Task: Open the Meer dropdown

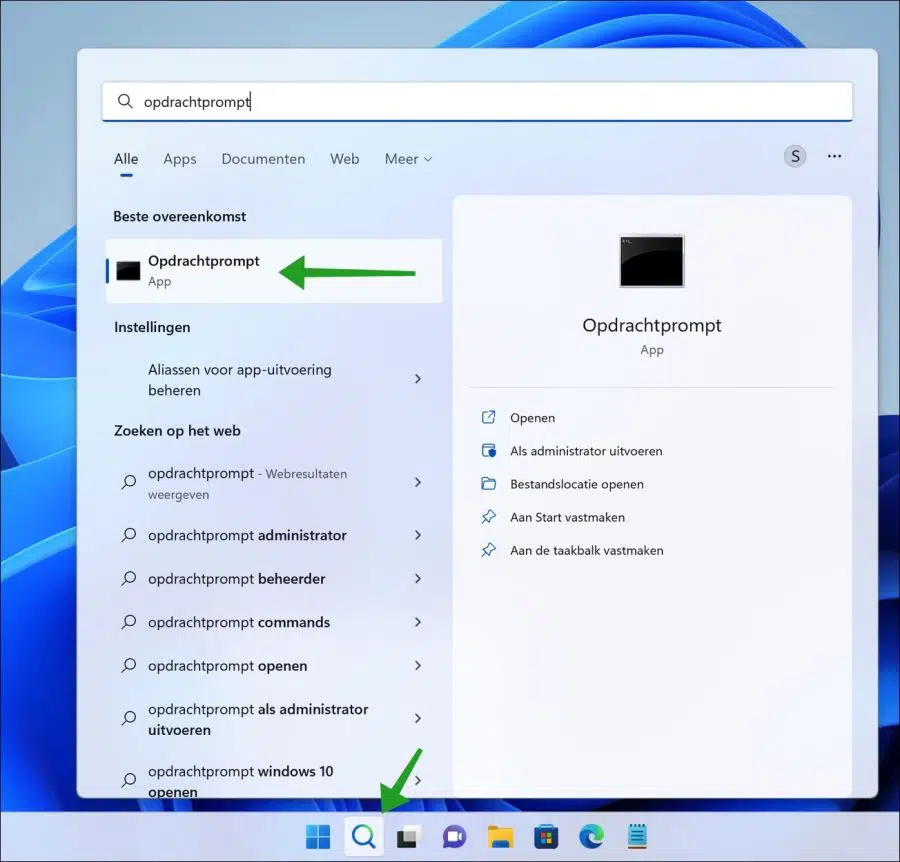Action: coord(408,159)
